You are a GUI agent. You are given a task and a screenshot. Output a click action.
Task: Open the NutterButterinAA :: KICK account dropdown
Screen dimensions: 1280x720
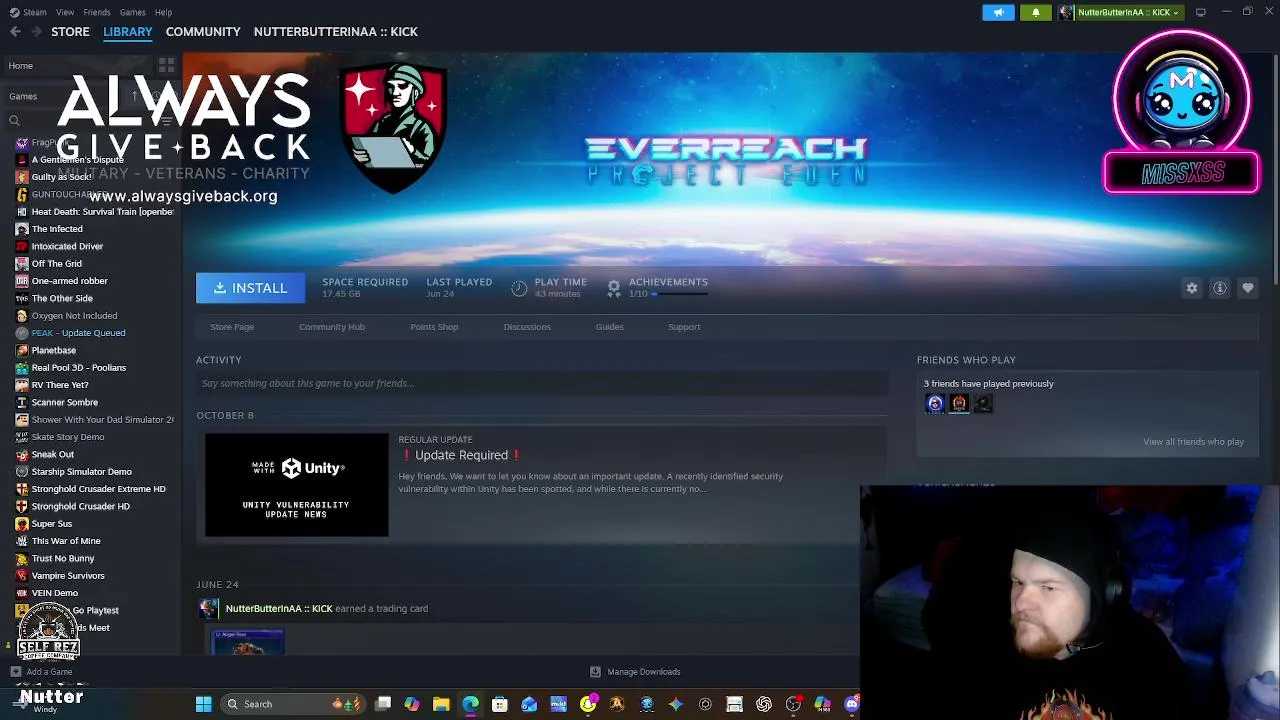click(1120, 12)
